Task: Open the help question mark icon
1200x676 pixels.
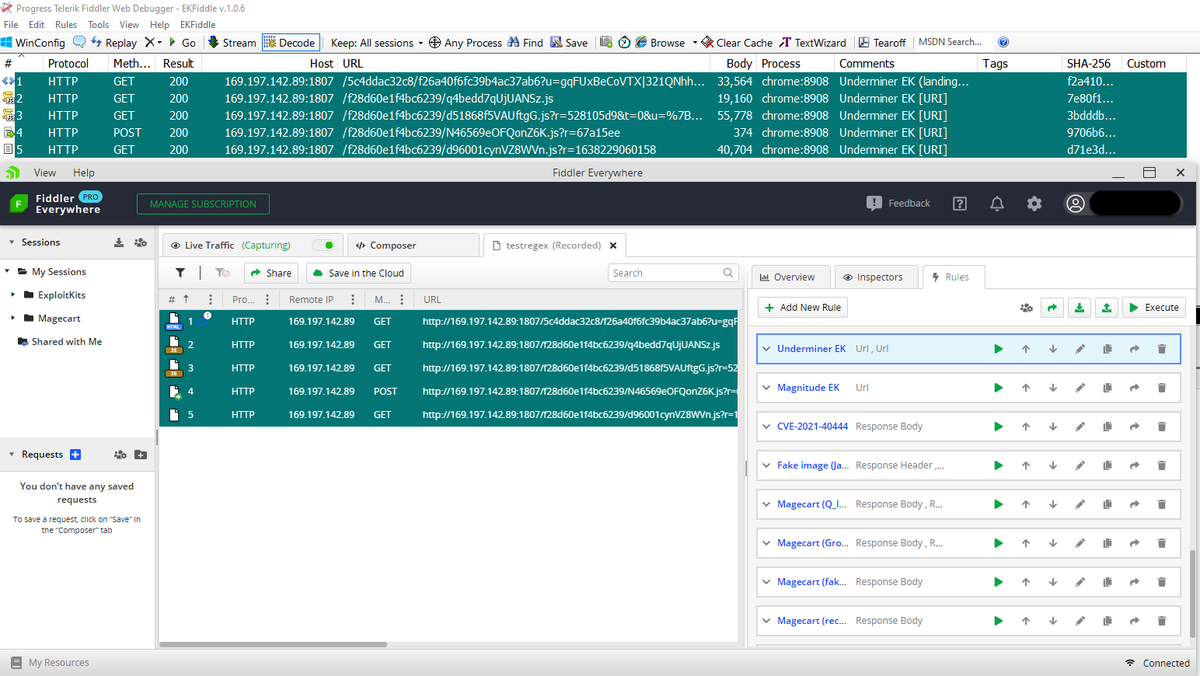Action: click(960, 204)
